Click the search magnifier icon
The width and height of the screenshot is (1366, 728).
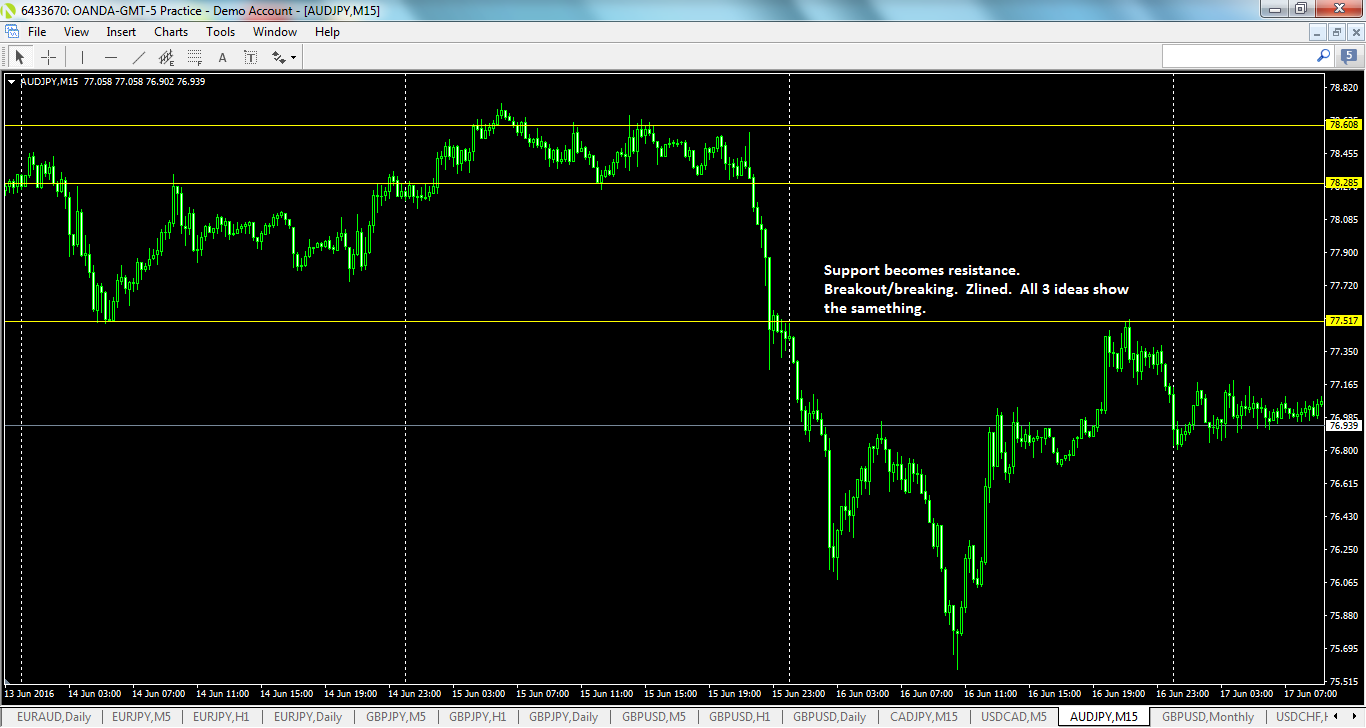click(1323, 57)
